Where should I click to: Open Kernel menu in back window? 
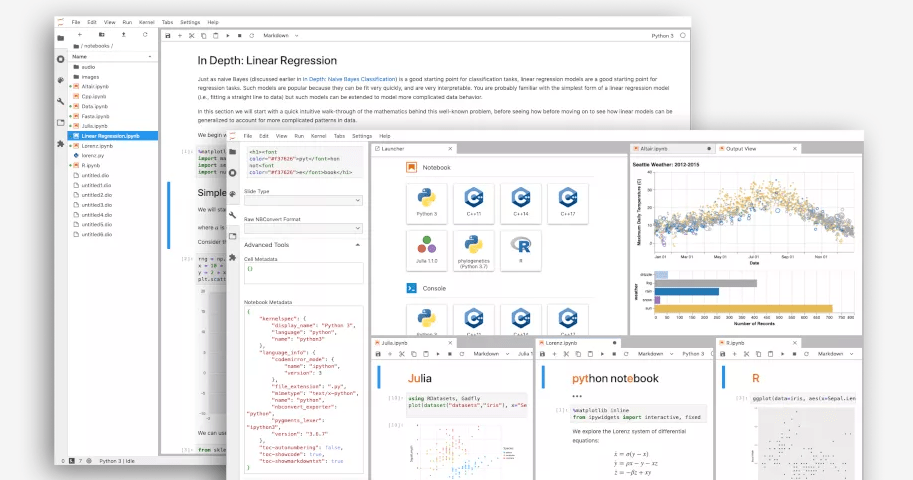pyautogui.click(x=147, y=22)
